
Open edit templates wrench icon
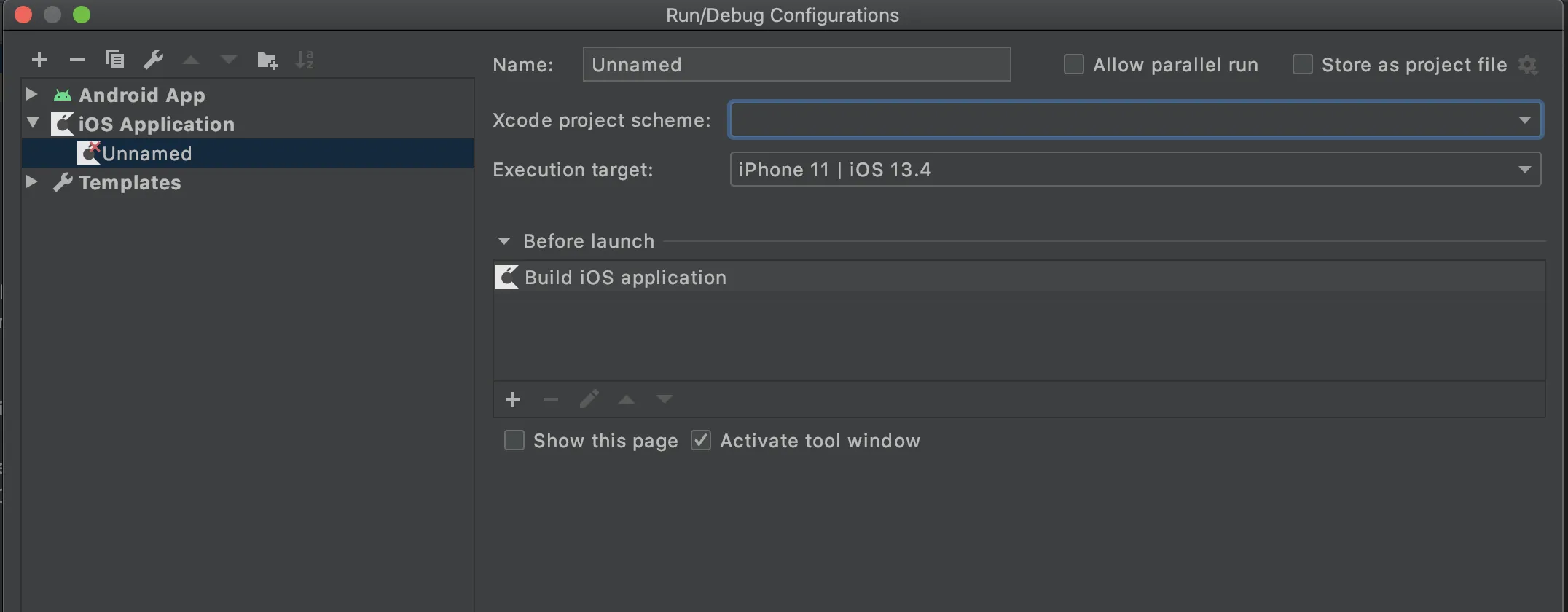tap(153, 60)
